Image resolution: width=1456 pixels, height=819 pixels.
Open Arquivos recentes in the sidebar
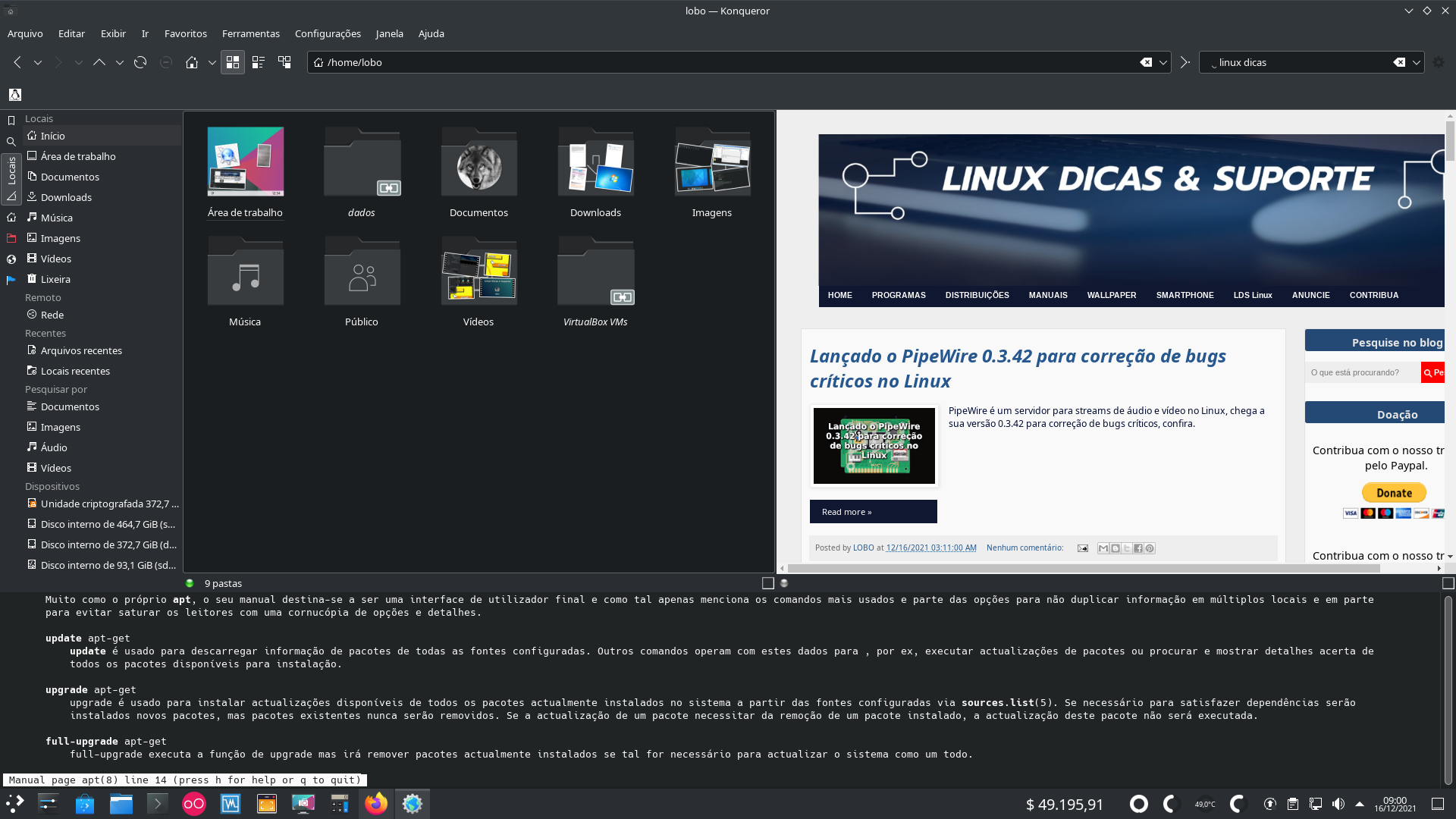tap(102, 350)
